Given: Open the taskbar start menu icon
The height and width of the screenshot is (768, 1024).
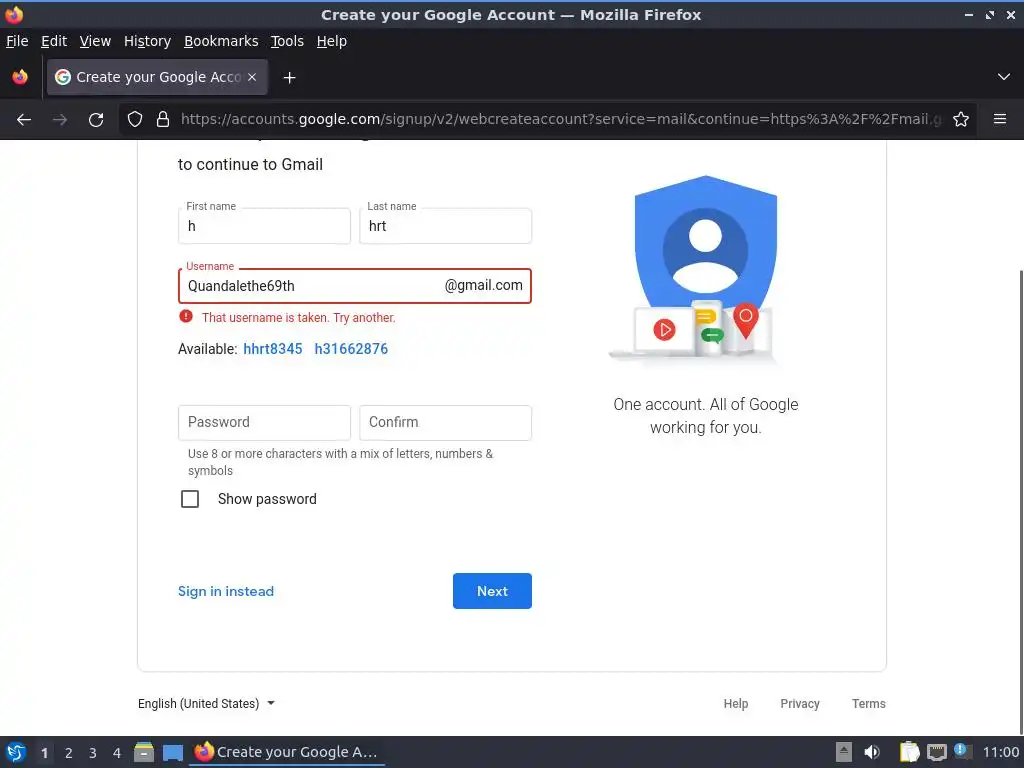Looking at the screenshot, I should (16, 752).
